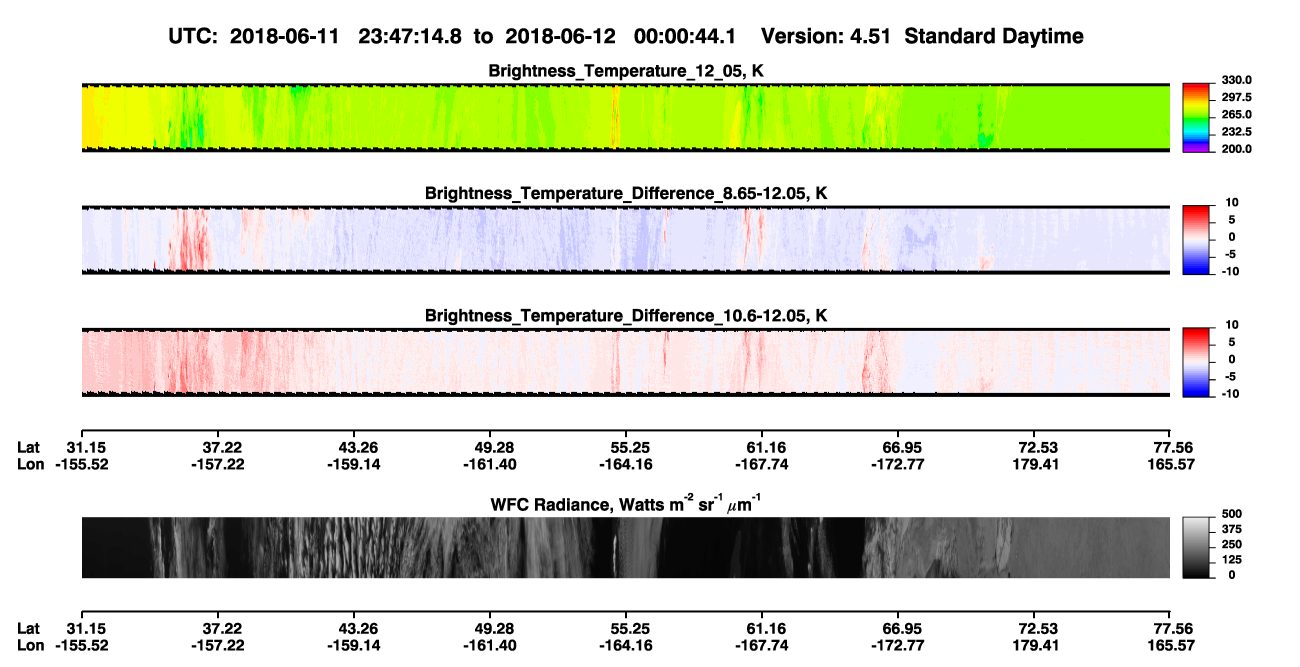Viewport: 1300px width, 667px height.
Task: Click the 500 tick on WFC colorbar
Action: (x=1232, y=514)
